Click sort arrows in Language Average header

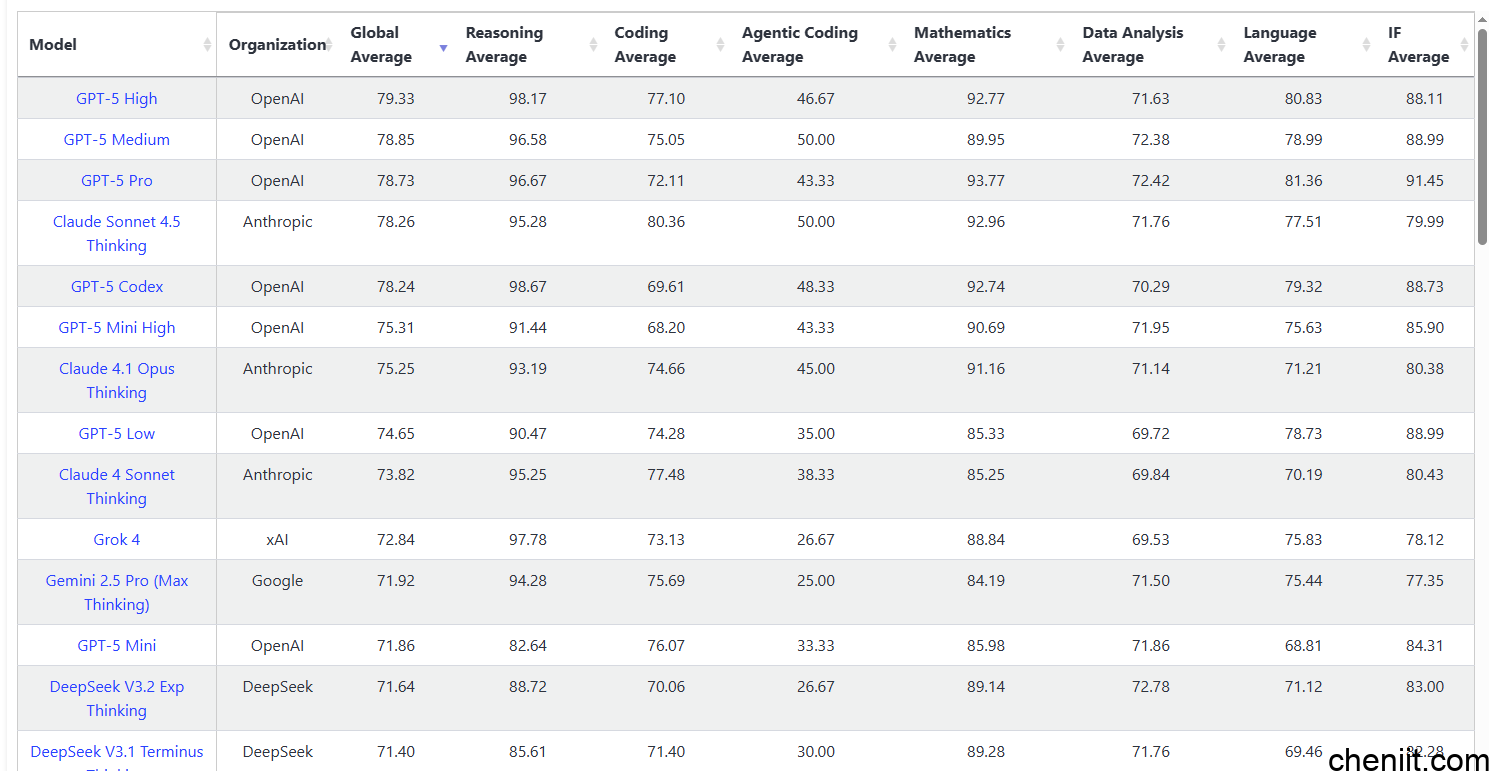[x=1366, y=45]
